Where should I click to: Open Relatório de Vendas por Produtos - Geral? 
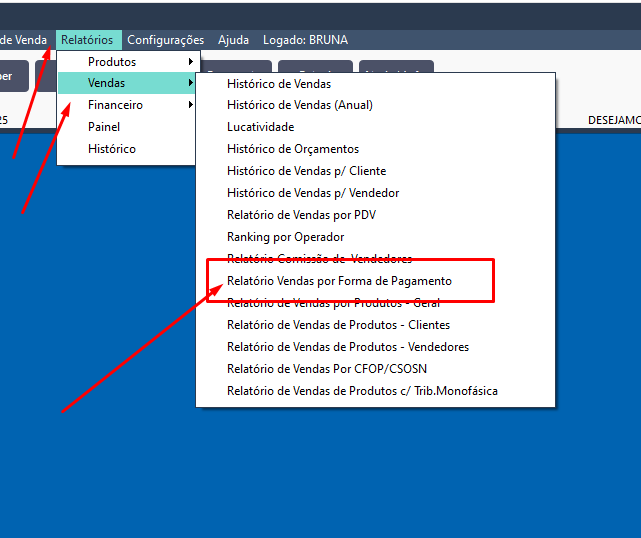375,303
